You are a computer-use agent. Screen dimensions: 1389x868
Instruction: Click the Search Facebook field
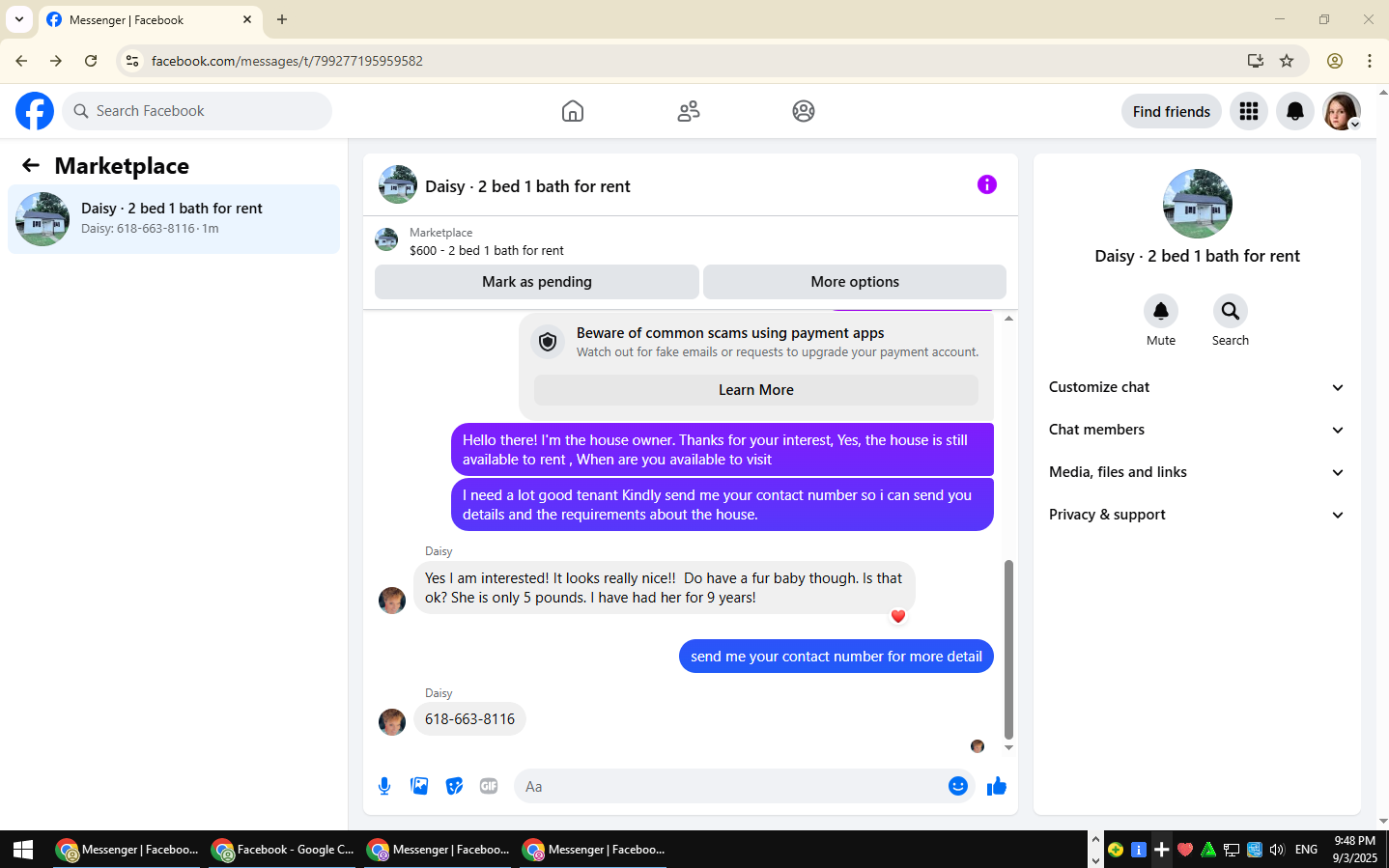[x=197, y=111]
